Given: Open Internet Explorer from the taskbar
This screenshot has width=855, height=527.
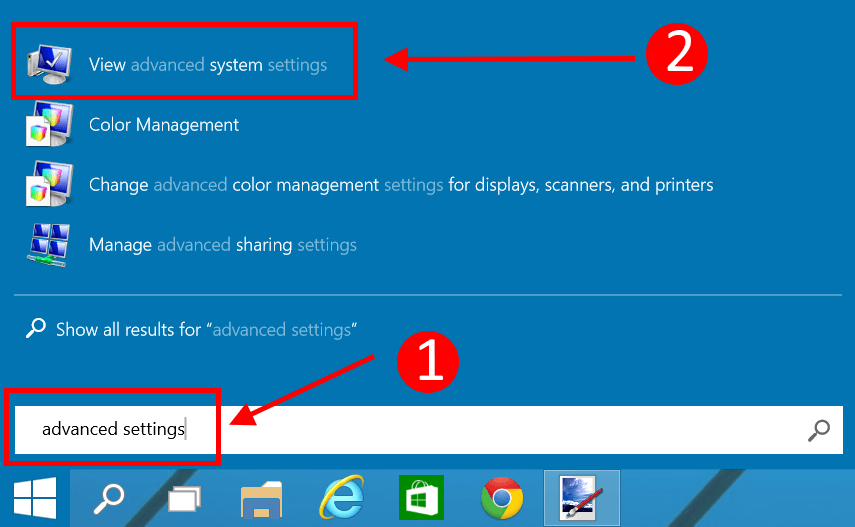Looking at the screenshot, I should pos(342,497).
